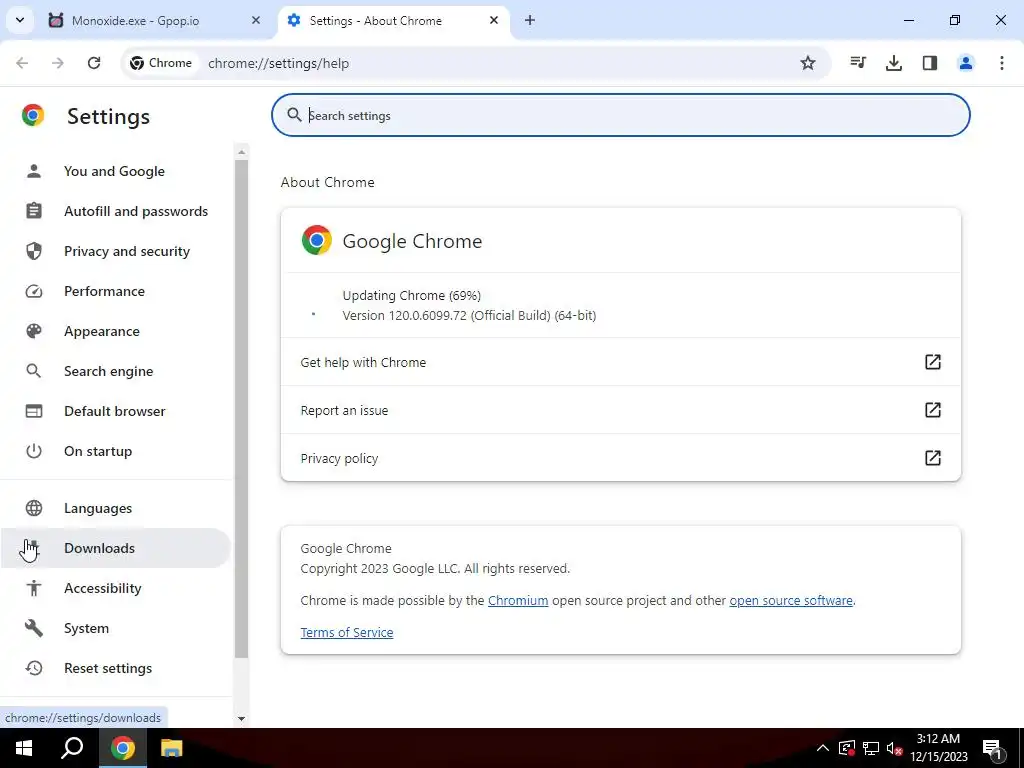Open Autofill and passwords settings
Viewport: 1024px width, 768px height.
click(116, 211)
